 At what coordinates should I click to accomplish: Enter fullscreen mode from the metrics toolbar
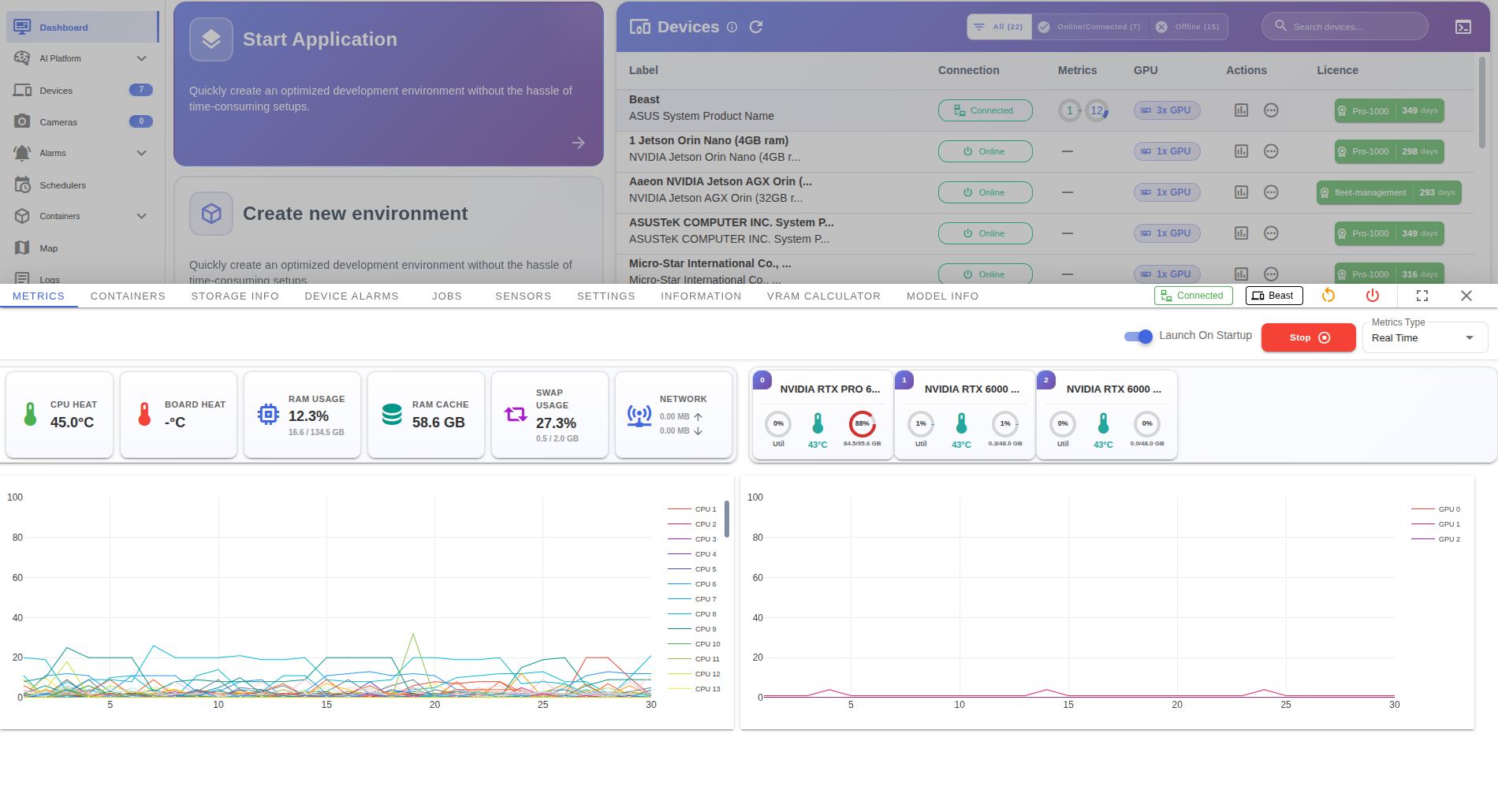pos(1422,296)
